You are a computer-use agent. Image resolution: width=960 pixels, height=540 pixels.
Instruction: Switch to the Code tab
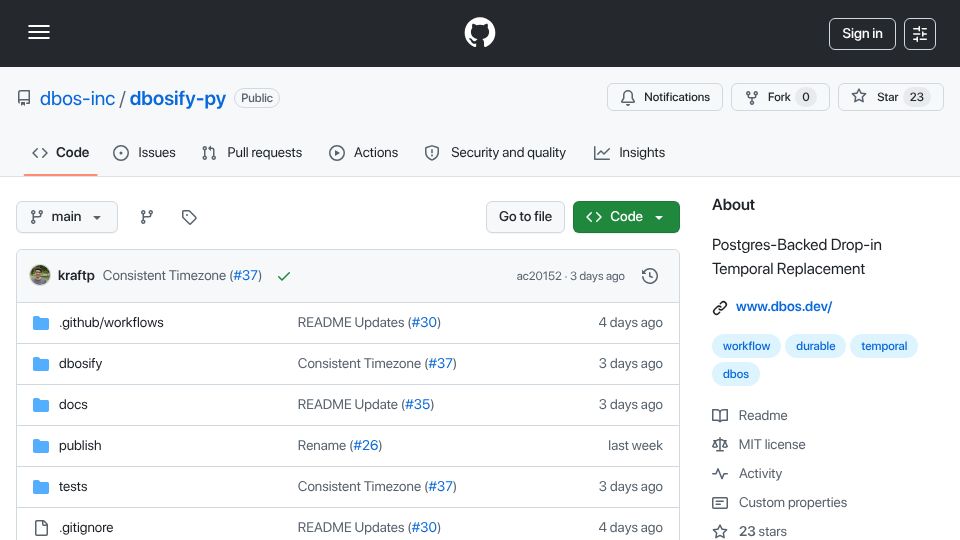pyautogui.click(x=61, y=152)
